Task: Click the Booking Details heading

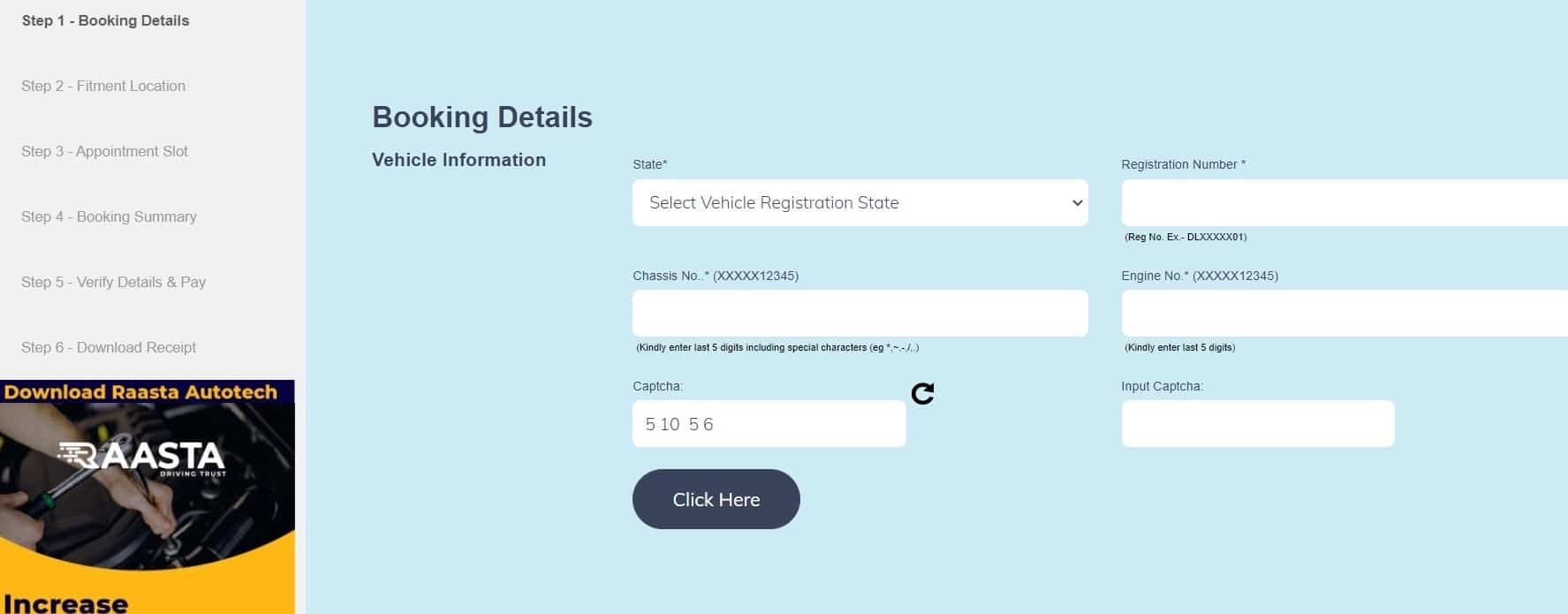Action: [x=482, y=116]
